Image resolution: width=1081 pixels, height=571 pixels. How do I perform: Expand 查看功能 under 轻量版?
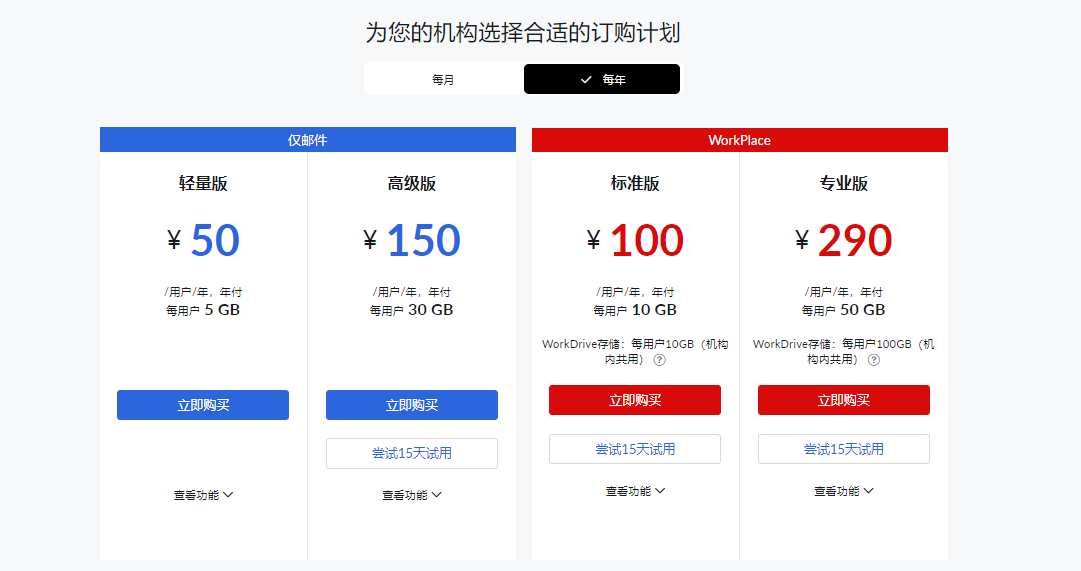[x=203, y=495]
